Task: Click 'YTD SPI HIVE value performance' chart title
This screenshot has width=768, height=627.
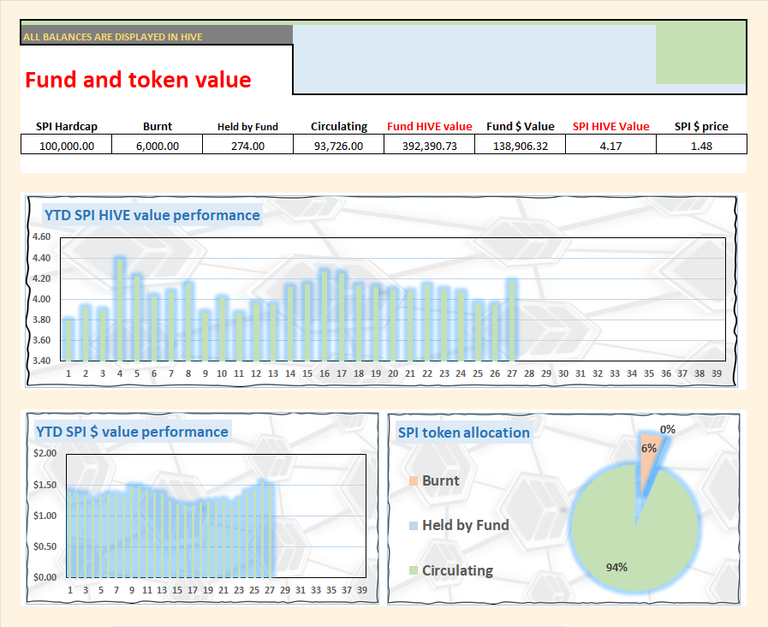Action: [152, 215]
